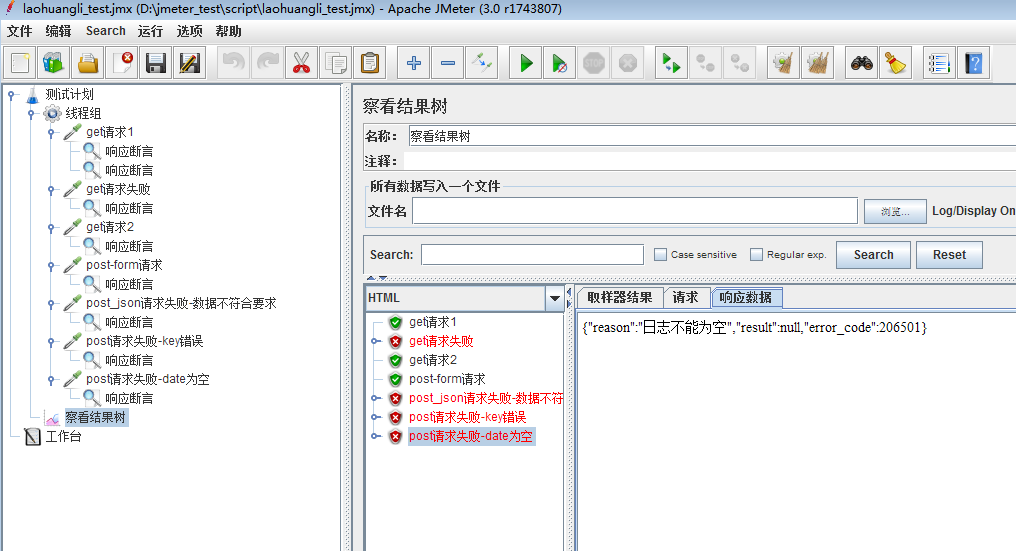Open the 文件 menu

coord(19,31)
